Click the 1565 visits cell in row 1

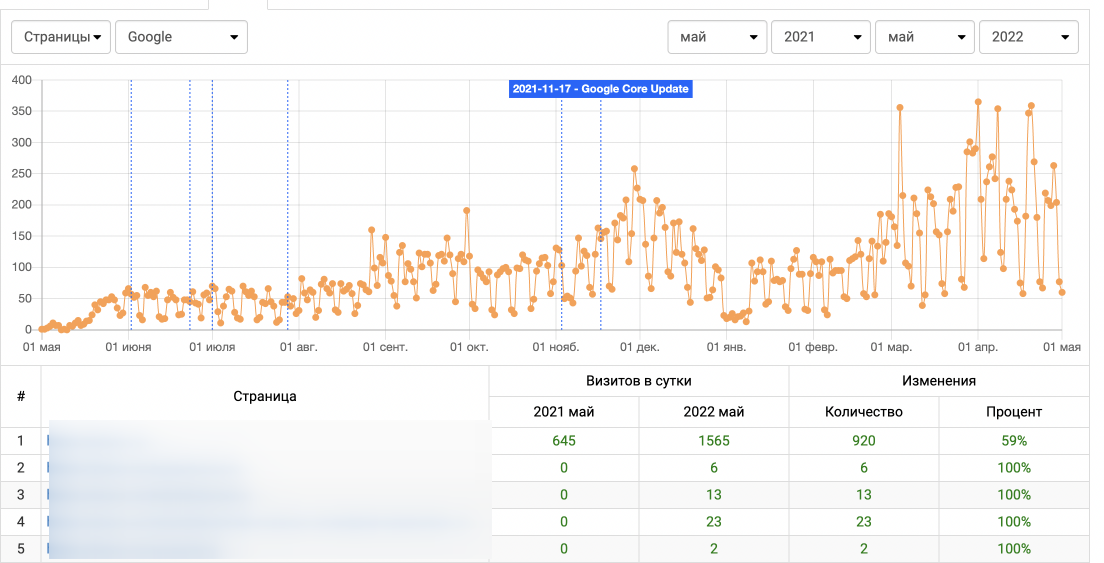(714, 440)
